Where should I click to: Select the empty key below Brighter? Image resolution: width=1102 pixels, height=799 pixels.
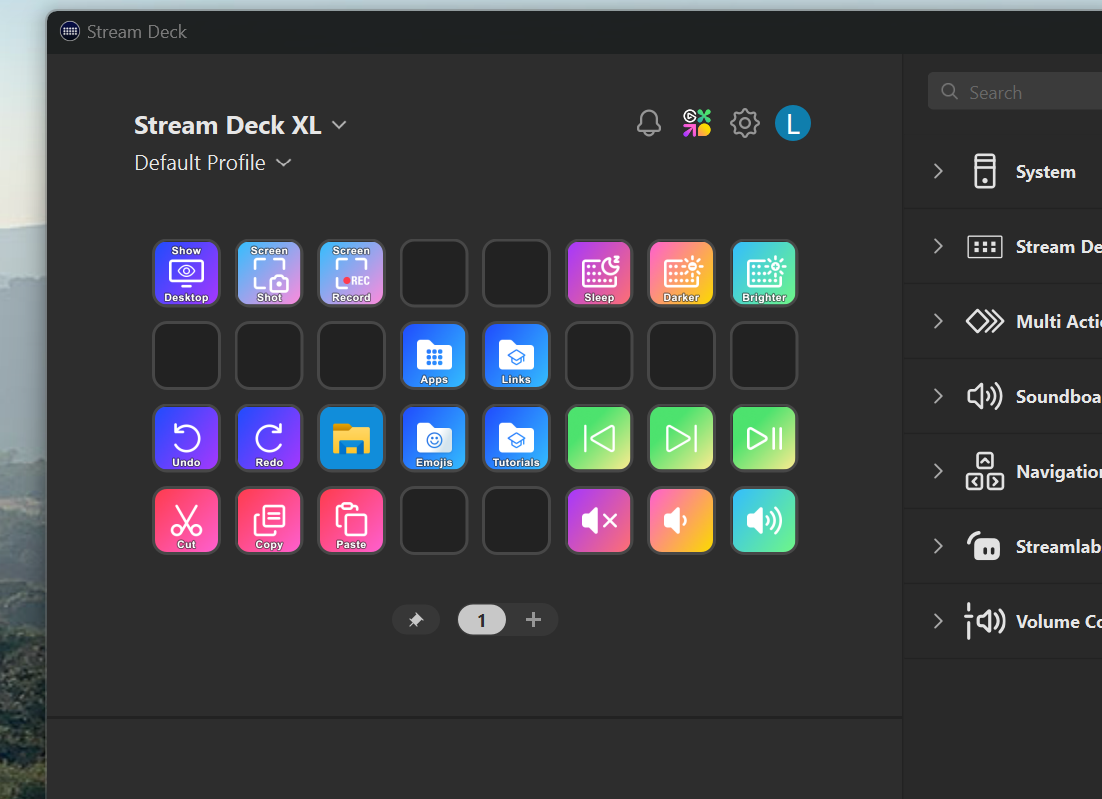tap(764, 356)
